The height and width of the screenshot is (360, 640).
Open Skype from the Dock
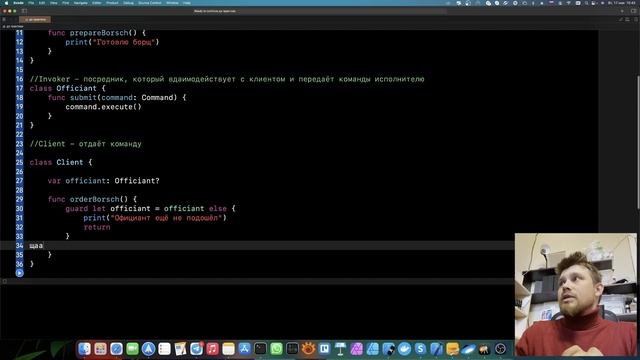pyautogui.click(x=420, y=349)
